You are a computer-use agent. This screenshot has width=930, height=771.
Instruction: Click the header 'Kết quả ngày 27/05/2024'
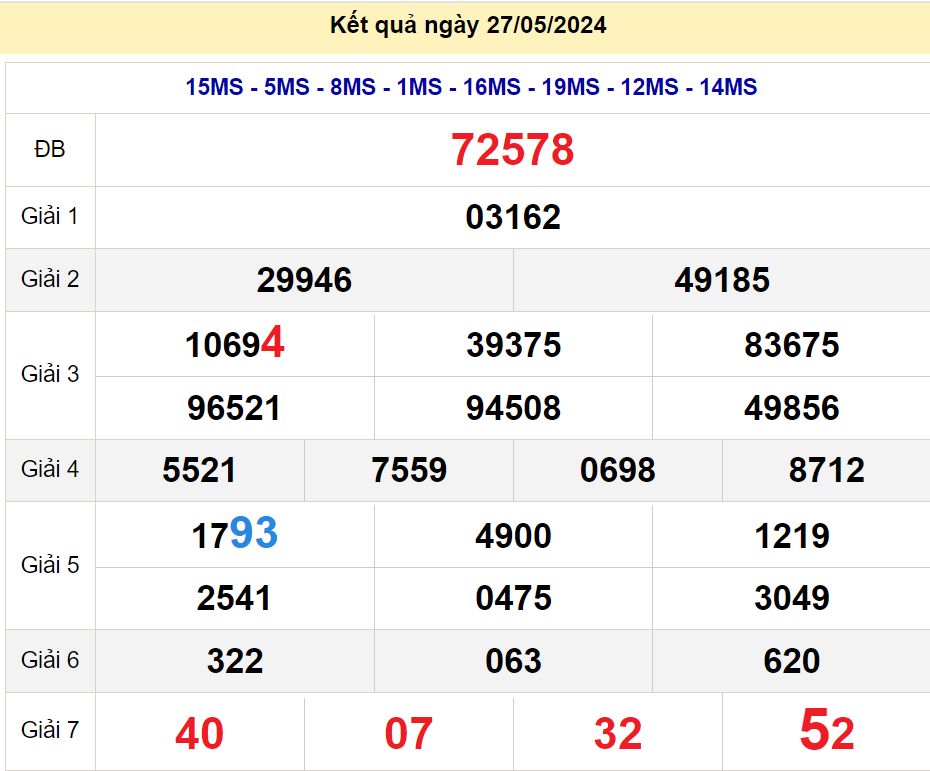[468, 25]
